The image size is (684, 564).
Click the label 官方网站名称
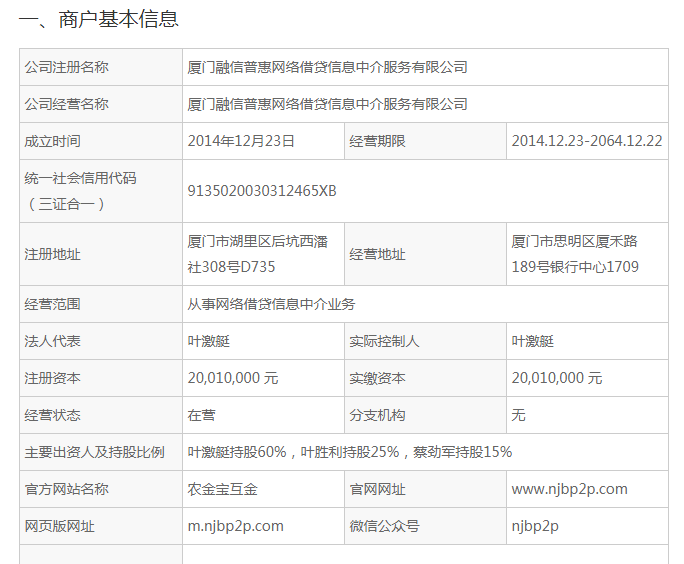[x=66, y=489]
